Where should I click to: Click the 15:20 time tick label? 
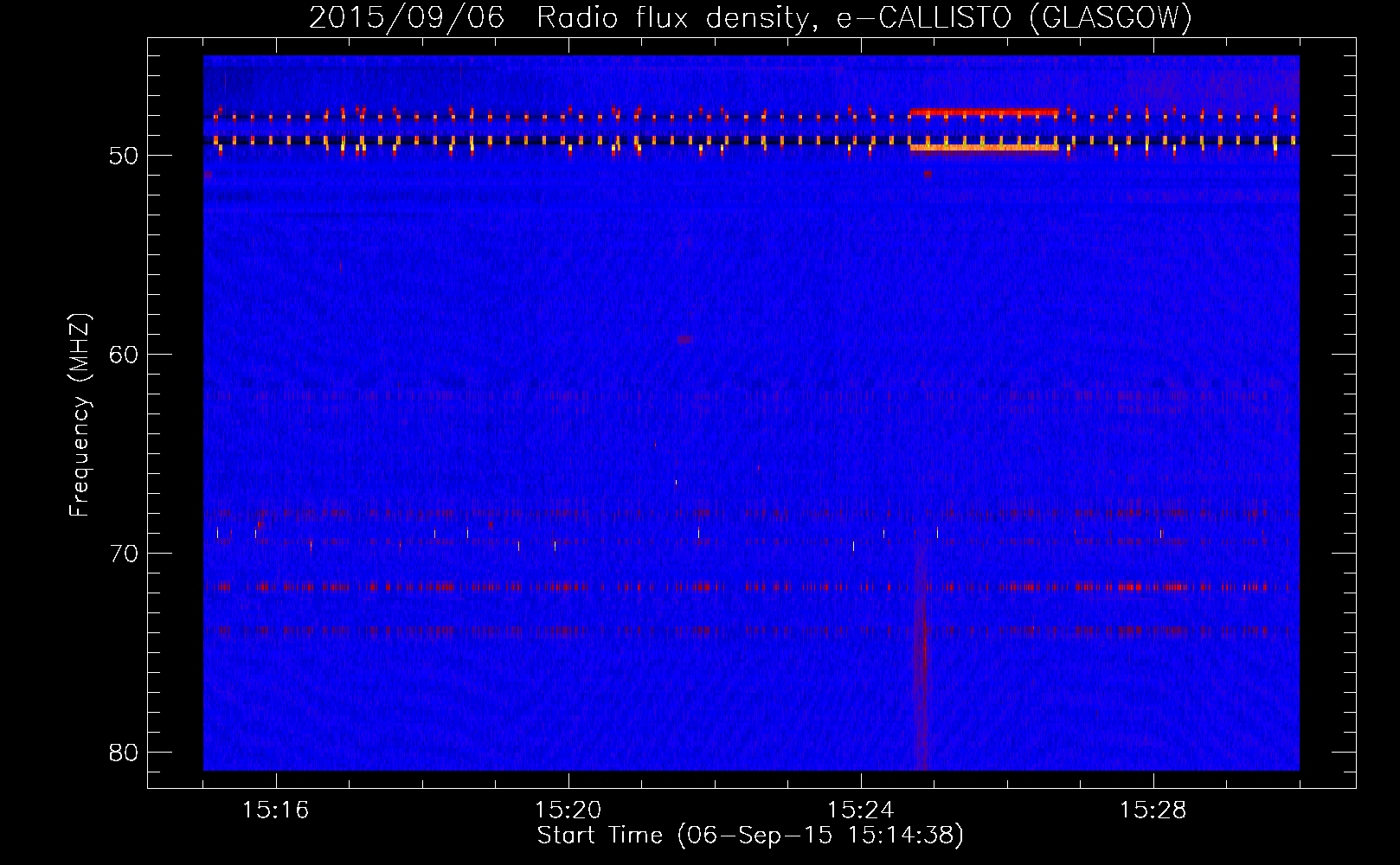pos(568,811)
